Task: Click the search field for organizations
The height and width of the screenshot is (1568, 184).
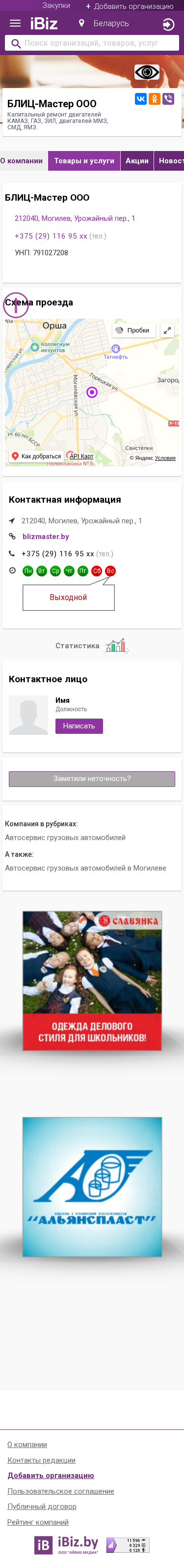Action: [x=92, y=43]
